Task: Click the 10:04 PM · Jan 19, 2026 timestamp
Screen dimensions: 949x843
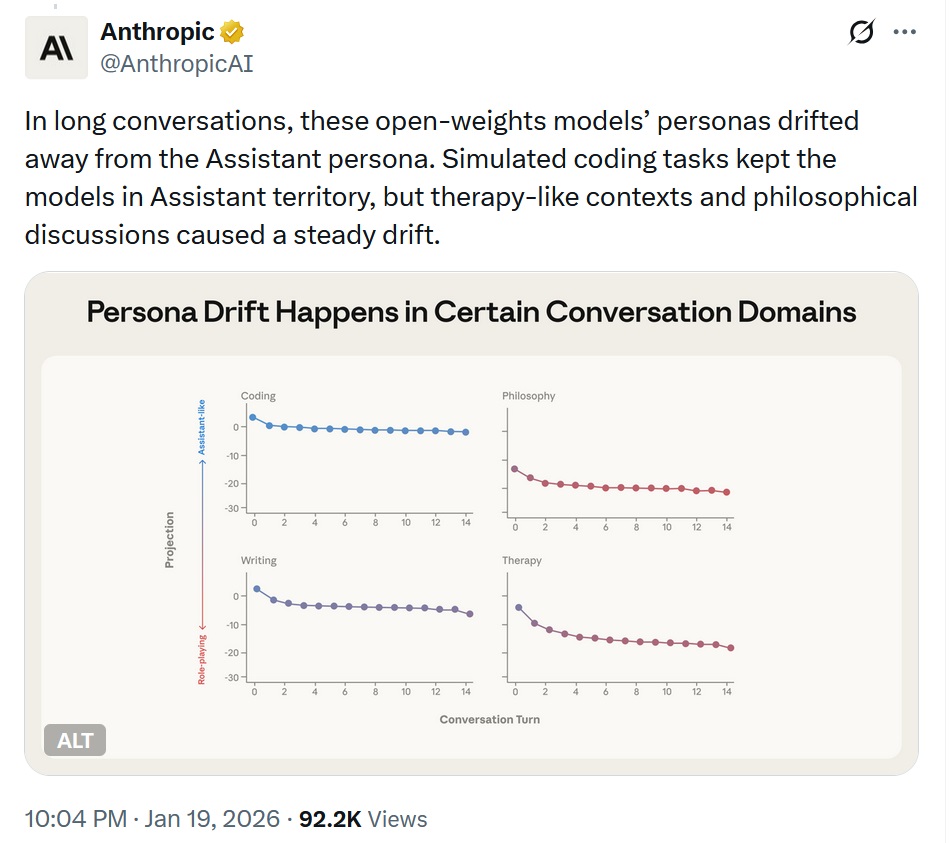Action: tap(151, 819)
